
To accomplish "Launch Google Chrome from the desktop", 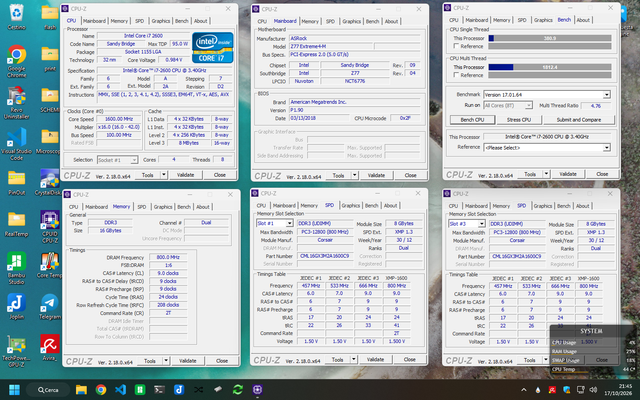I will [16, 61].
